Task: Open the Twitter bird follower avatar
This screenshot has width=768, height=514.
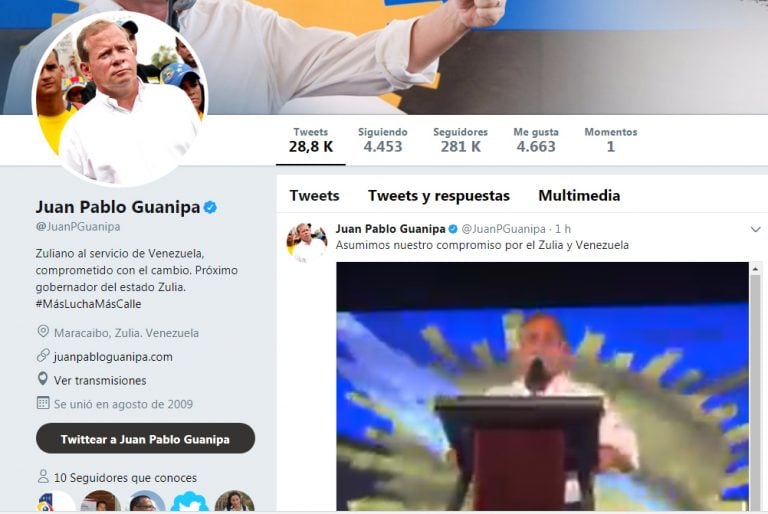Action: 190,503
